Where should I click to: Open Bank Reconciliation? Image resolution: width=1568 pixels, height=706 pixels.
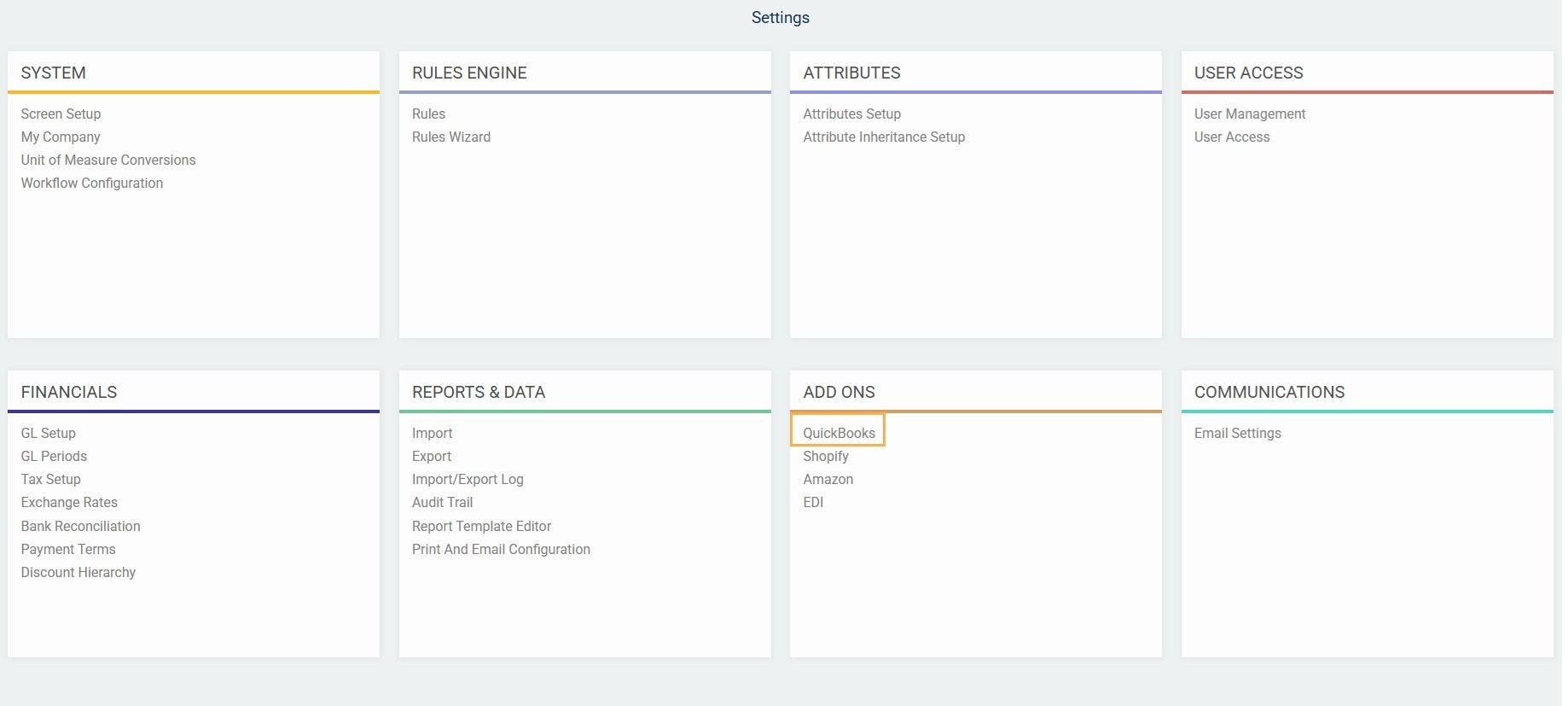80,526
